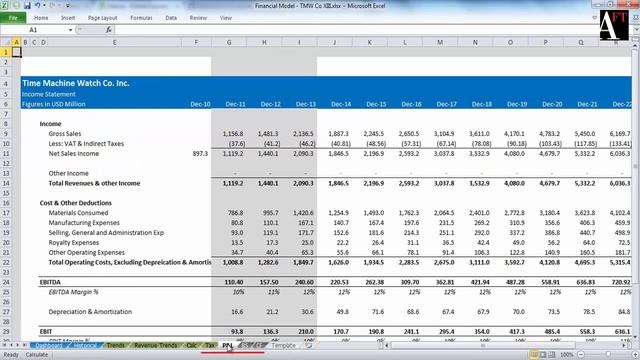Go to the last sheet tab using the navigation arrow
The width and height of the screenshot is (640, 360).
coord(24,346)
